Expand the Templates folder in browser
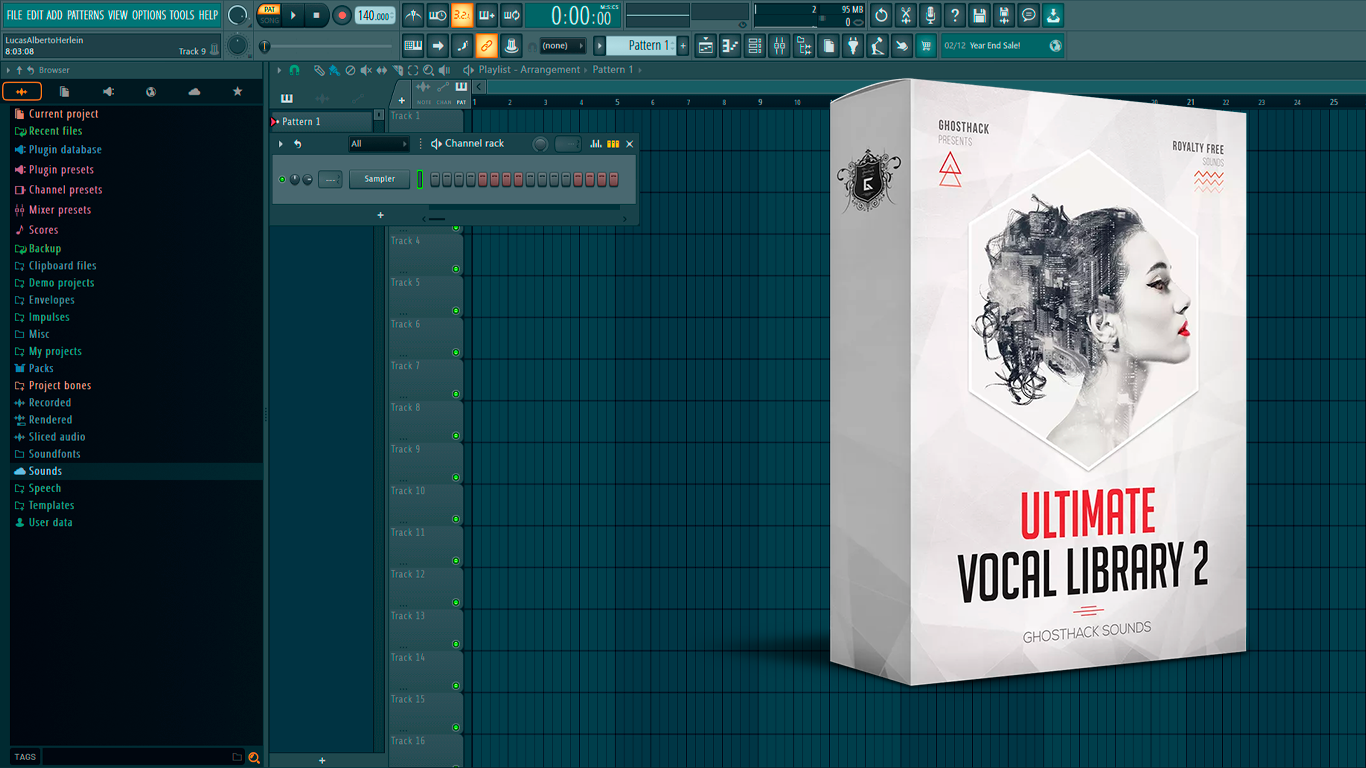The width and height of the screenshot is (1366, 768). pos(51,505)
